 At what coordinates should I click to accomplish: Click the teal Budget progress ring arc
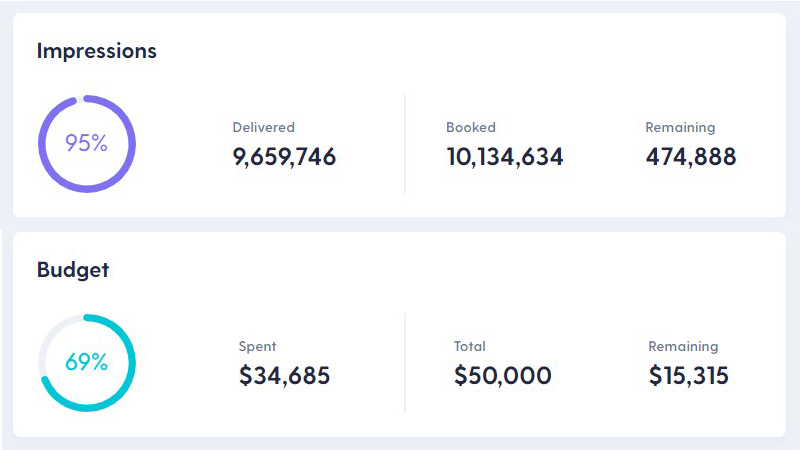(131, 363)
